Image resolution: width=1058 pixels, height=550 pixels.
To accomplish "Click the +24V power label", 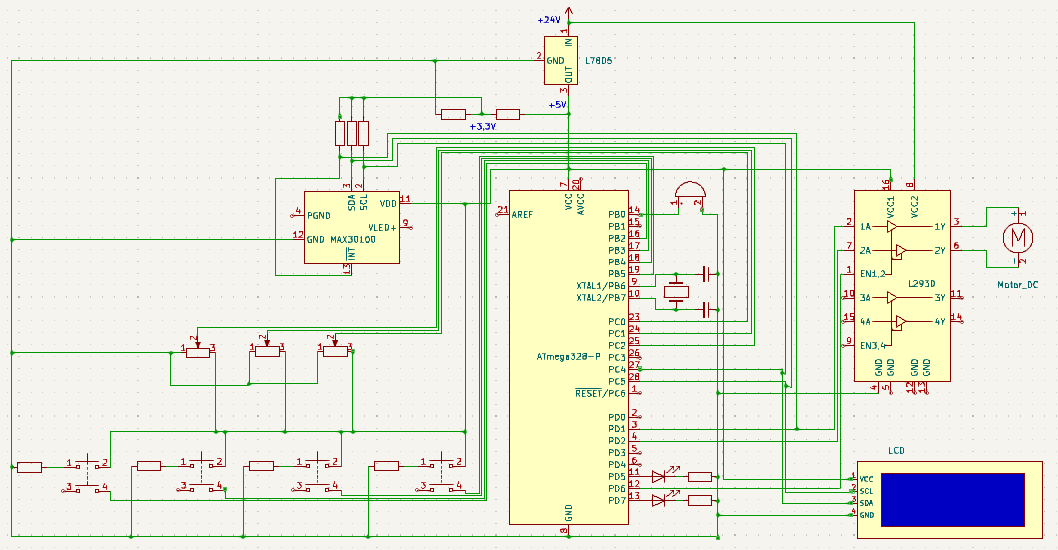I will pos(549,20).
